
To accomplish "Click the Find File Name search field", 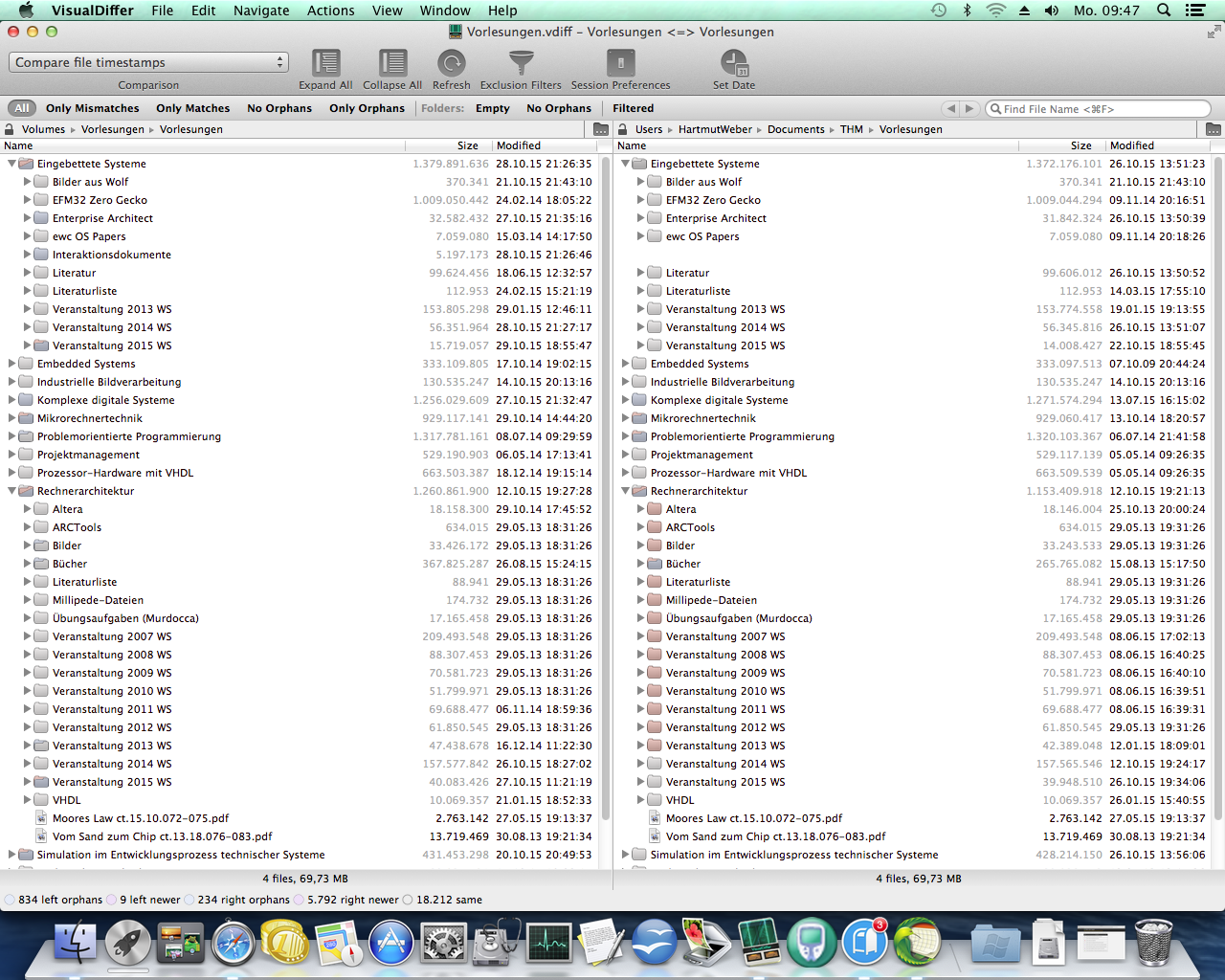I will click(1099, 108).
